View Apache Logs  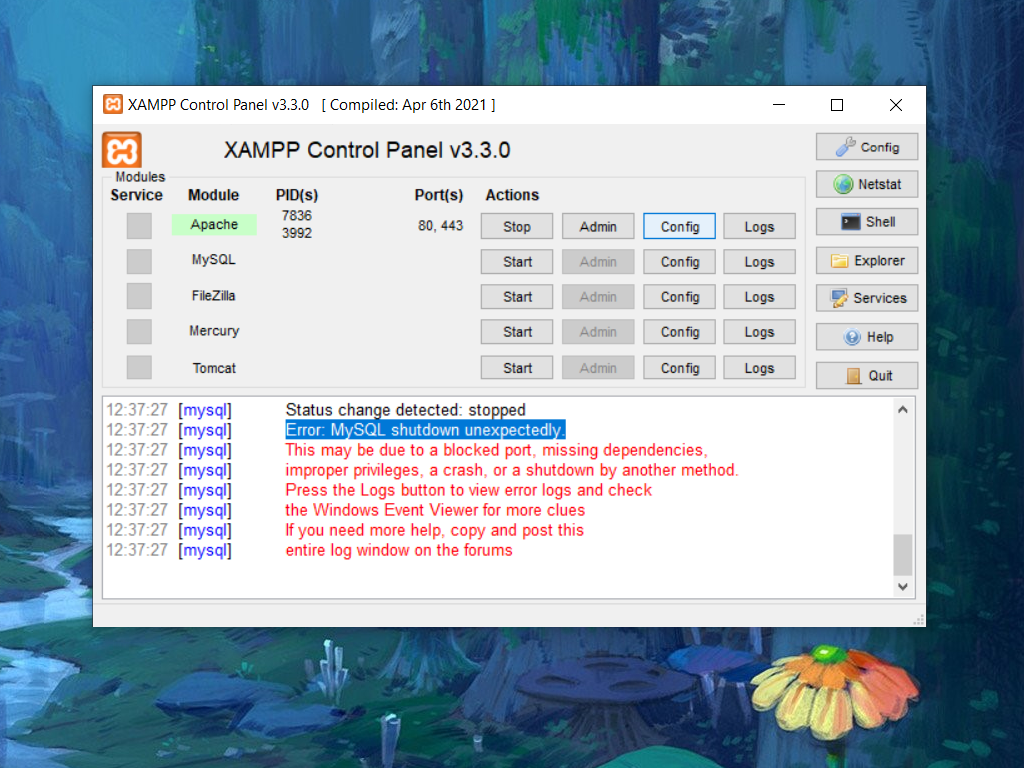760,227
